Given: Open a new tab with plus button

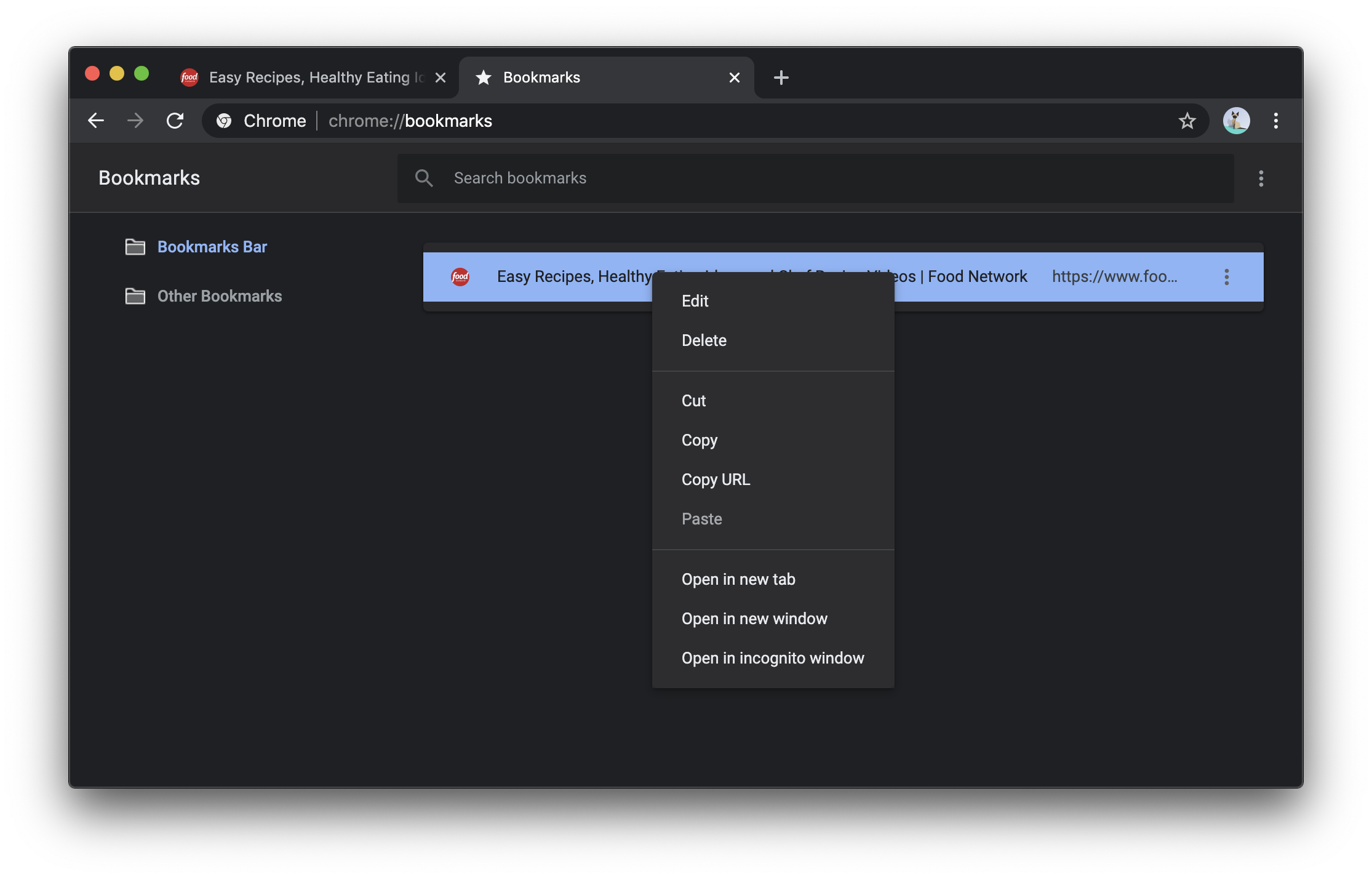Looking at the screenshot, I should [x=781, y=78].
